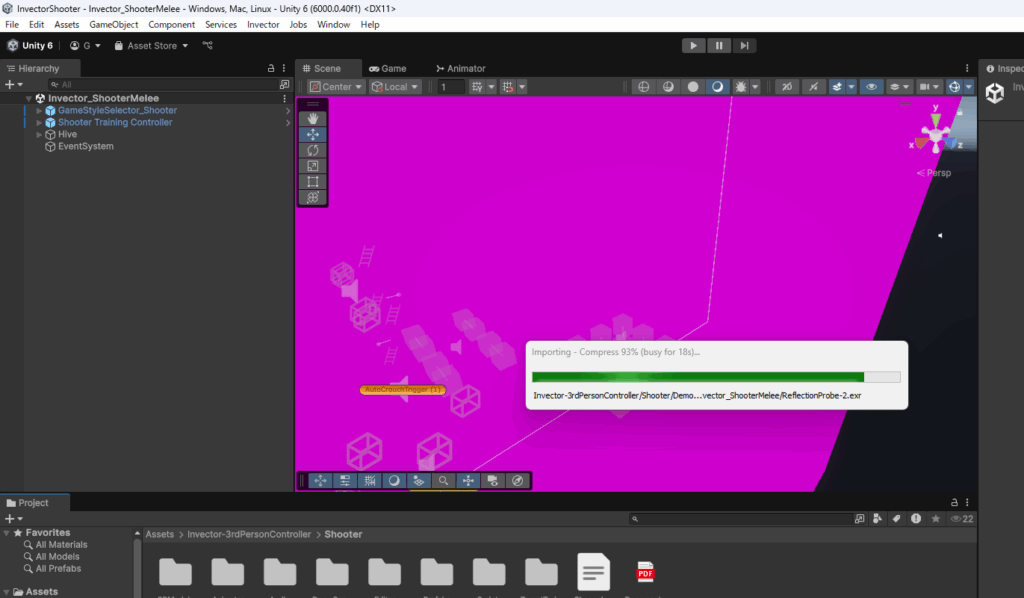Select the Hand (View) tool
This screenshot has width=1024, height=598.
tap(313, 119)
